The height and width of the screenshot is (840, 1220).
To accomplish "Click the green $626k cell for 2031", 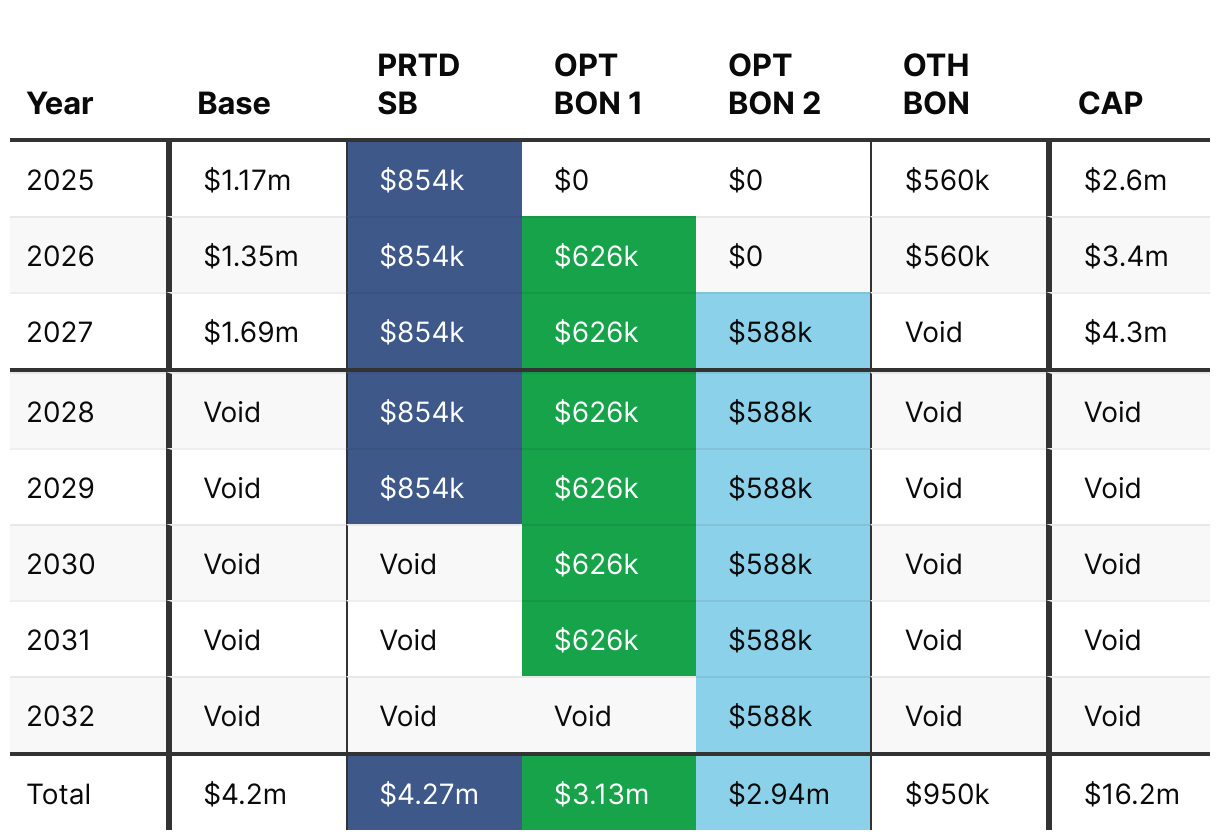I will (608, 640).
